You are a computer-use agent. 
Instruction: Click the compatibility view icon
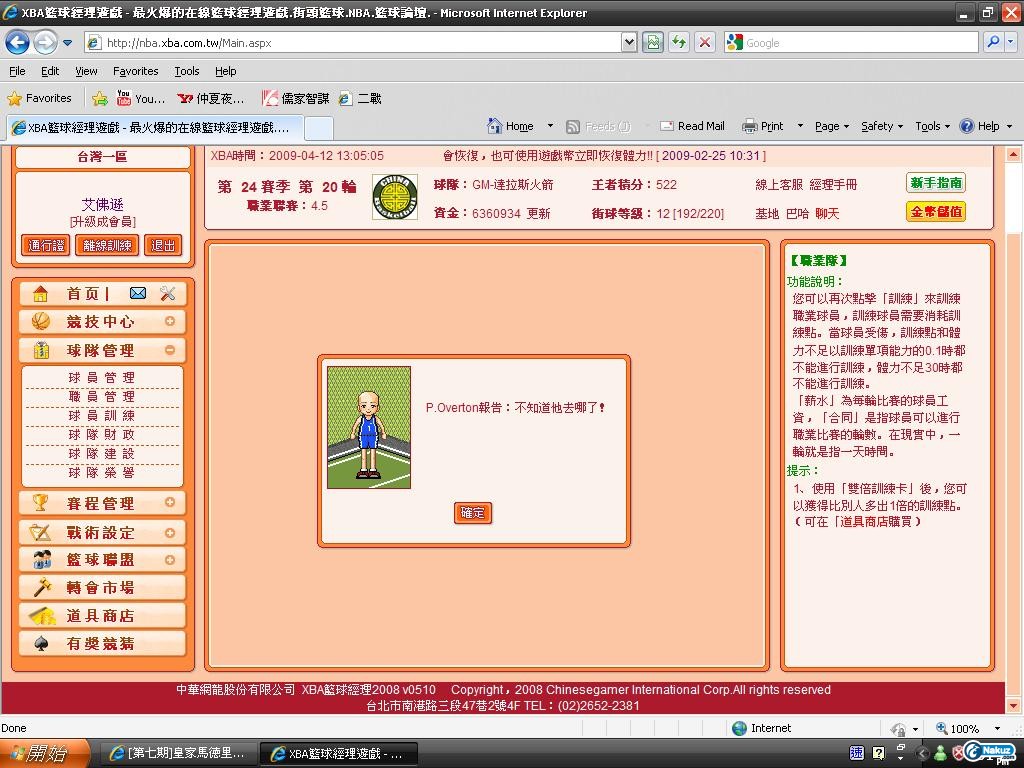point(653,42)
